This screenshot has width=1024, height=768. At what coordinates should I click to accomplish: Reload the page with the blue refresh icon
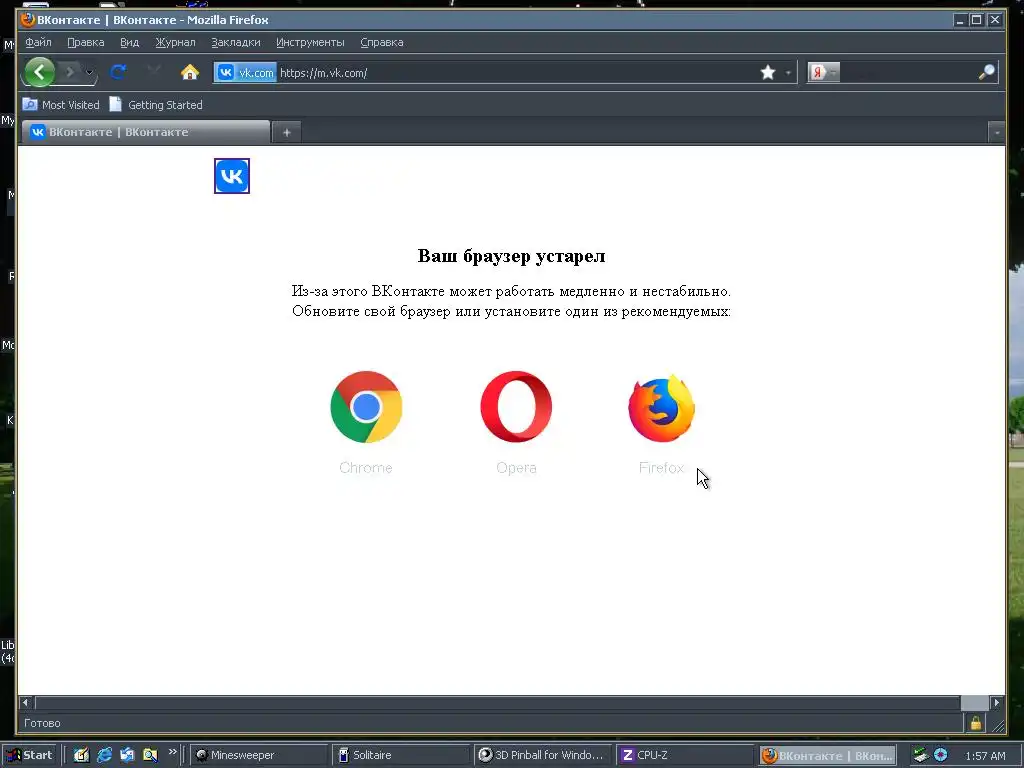(118, 72)
